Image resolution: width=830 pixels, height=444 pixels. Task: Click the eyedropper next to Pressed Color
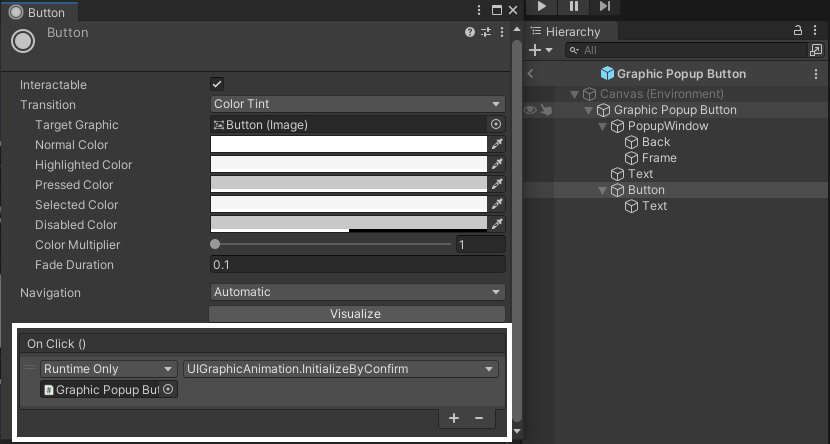[x=497, y=185]
